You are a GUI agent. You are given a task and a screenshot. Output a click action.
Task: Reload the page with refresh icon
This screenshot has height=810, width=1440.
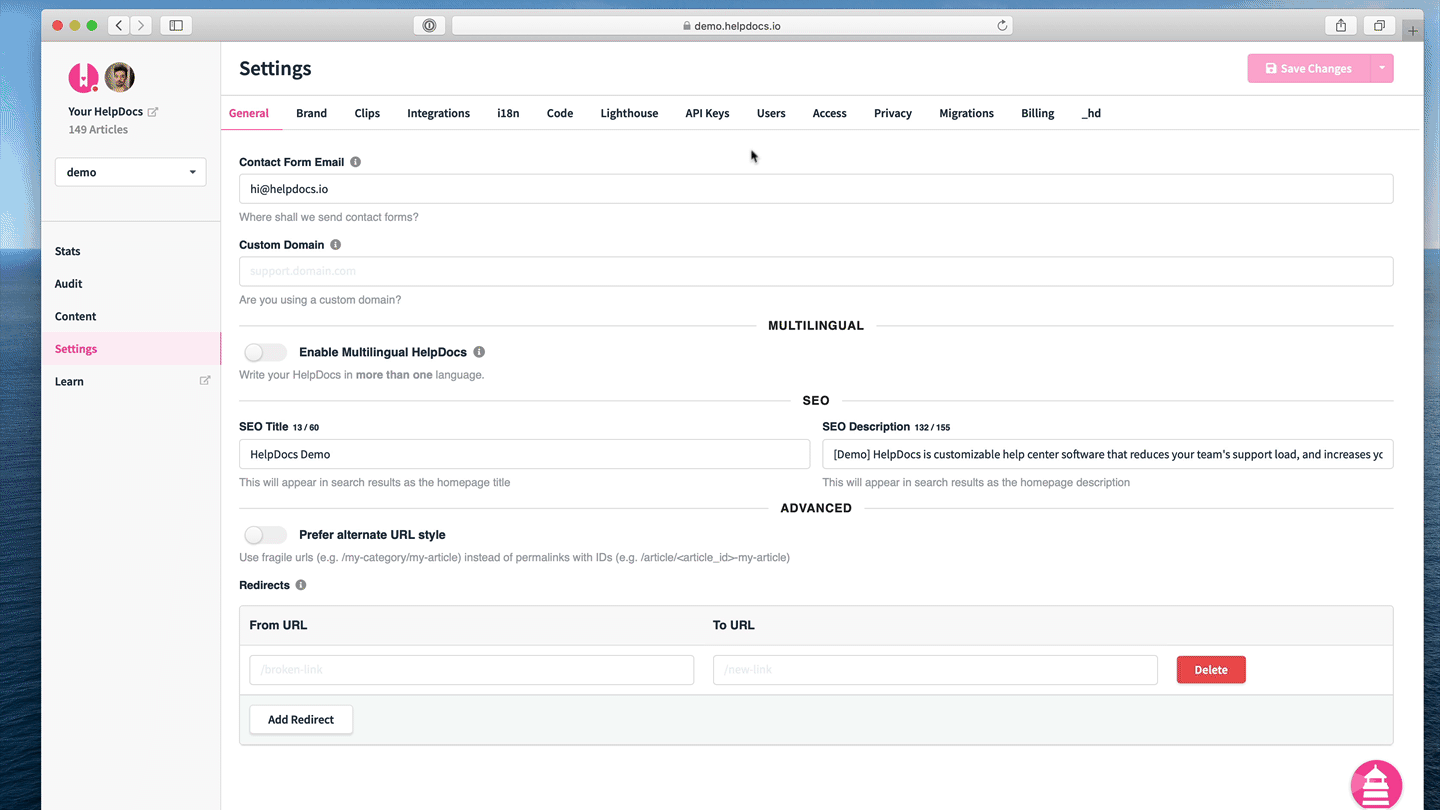point(1002,26)
